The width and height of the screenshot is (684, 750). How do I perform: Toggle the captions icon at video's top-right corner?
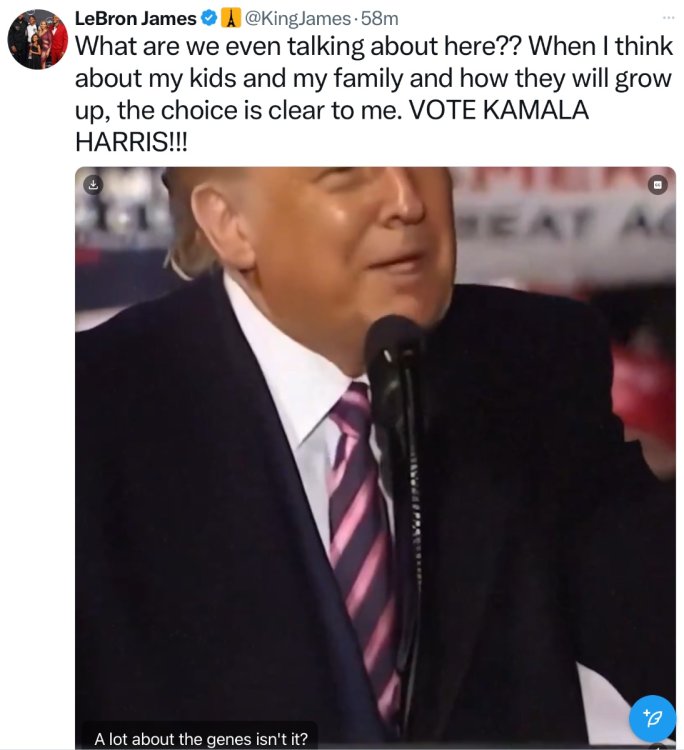coord(658,185)
